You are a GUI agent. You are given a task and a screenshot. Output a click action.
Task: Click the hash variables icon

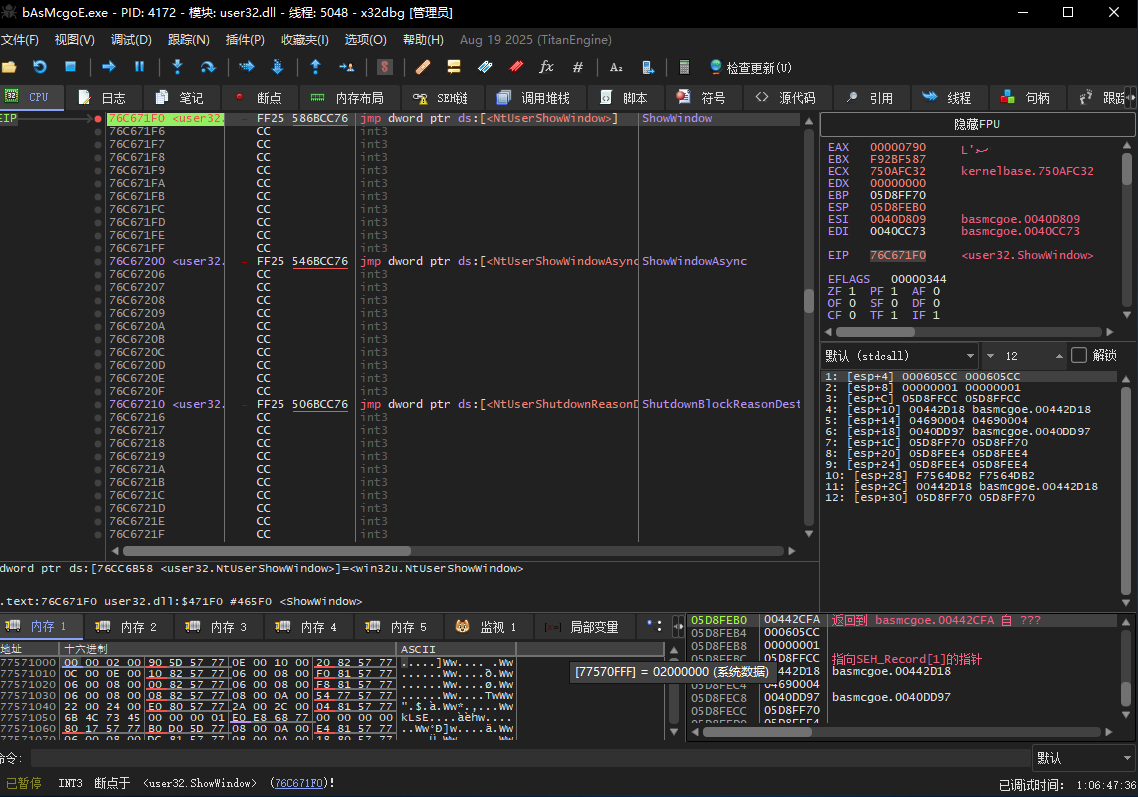coord(578,68)
